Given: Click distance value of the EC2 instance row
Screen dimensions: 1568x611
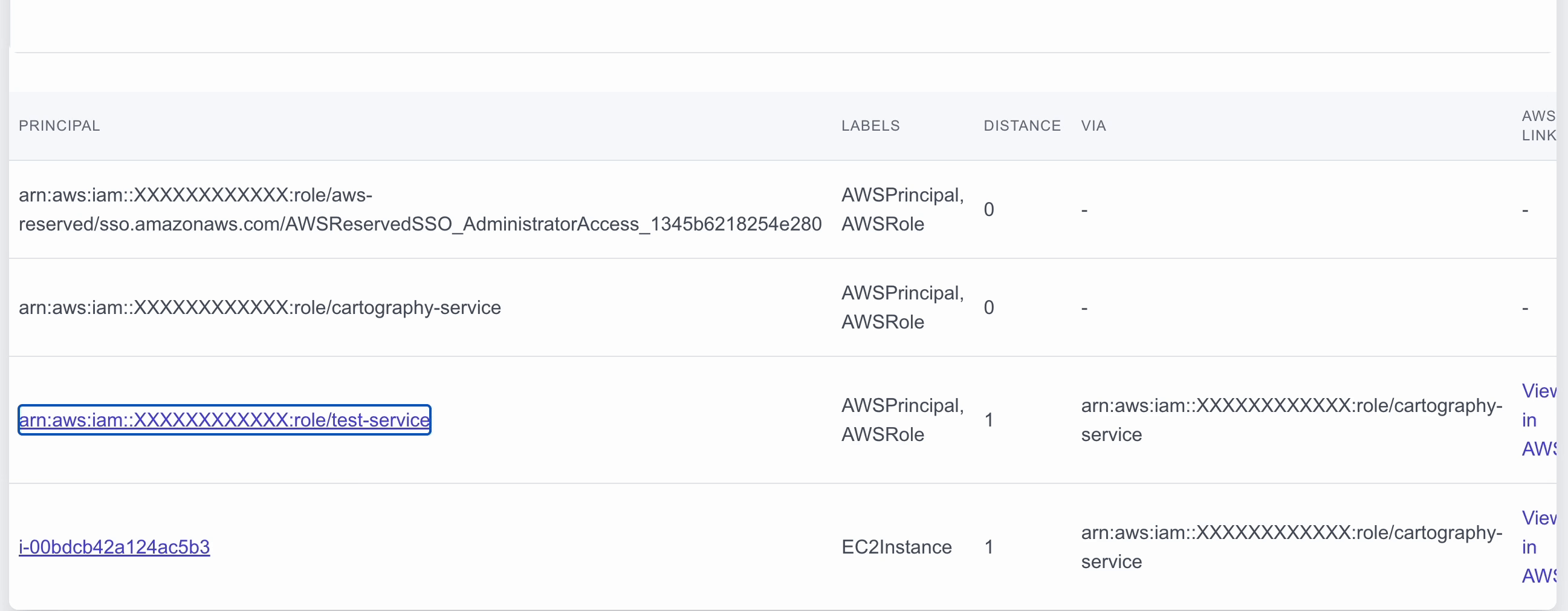Looking at the screenshot, I should [988, 547].
